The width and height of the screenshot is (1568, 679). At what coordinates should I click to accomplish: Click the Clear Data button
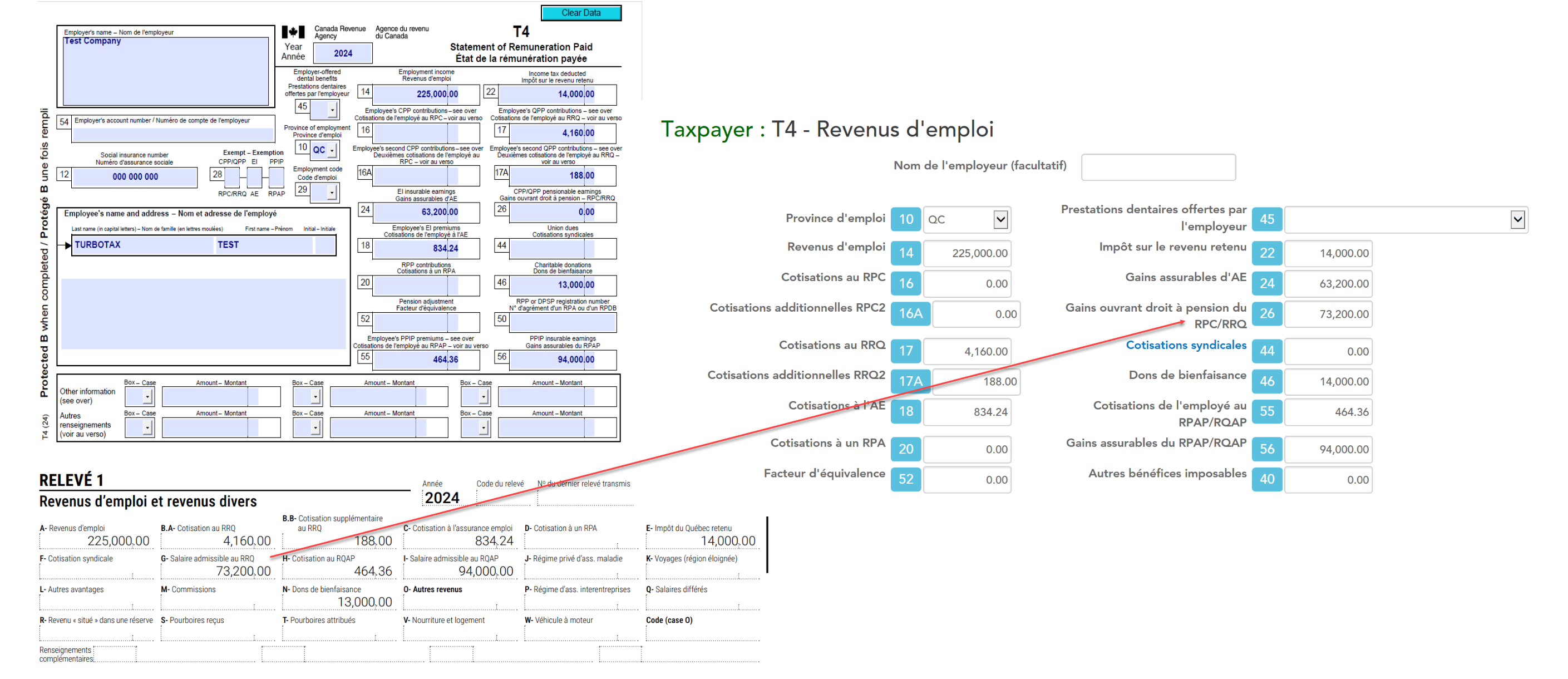(x=581, y=13)
